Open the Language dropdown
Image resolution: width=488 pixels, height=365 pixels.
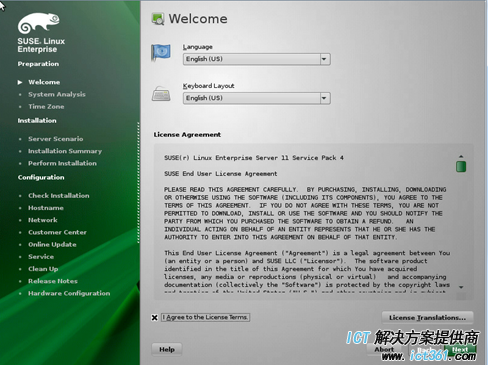tap(257, 59)
